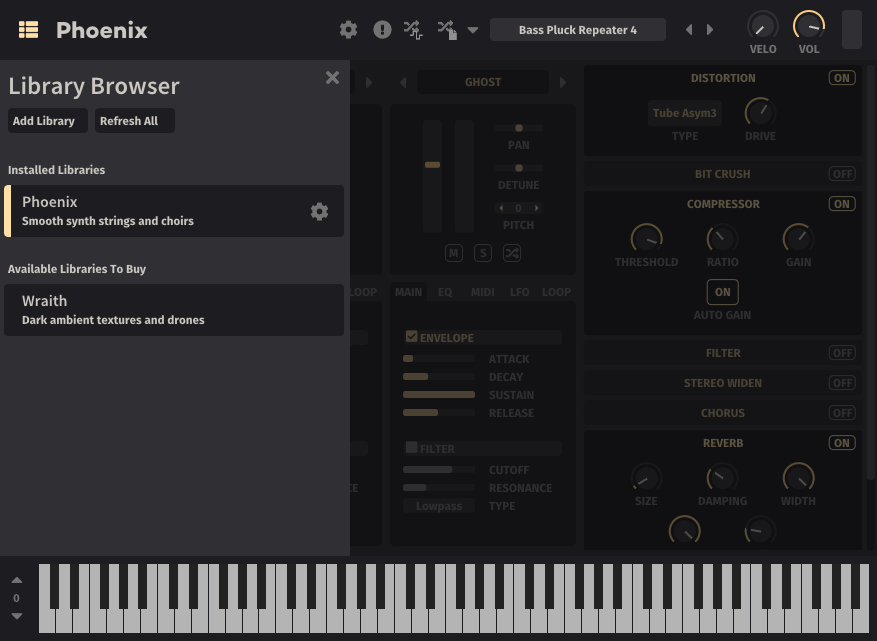Open the library grid menu icon
This screenshot has height=641, width=877.
pyautogui.click(x=29, y=30)
